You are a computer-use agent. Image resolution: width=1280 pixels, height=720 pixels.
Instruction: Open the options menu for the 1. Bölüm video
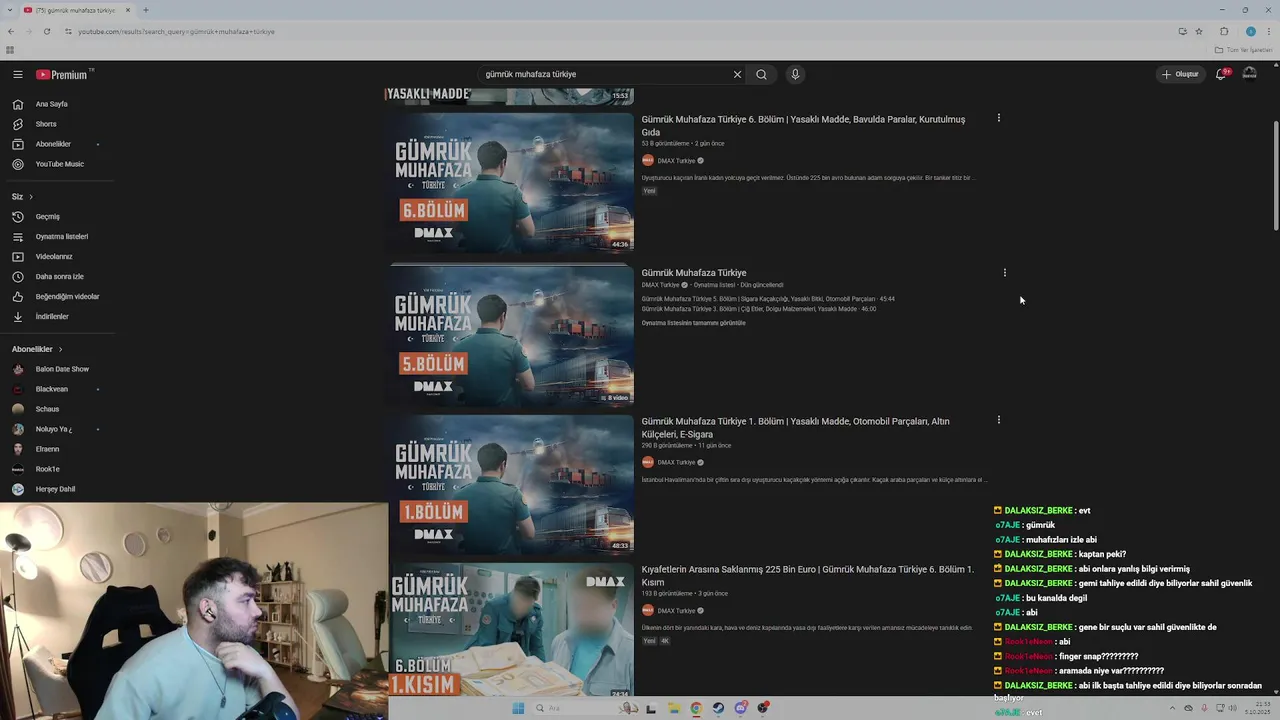(x=998, y=420)
